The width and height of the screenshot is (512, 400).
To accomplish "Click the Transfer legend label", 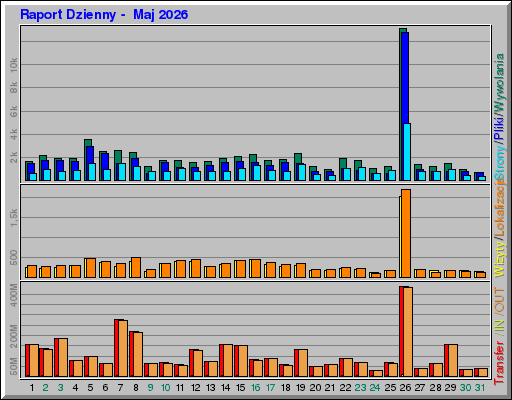I will pyautogui.click(x=499, y=363).
